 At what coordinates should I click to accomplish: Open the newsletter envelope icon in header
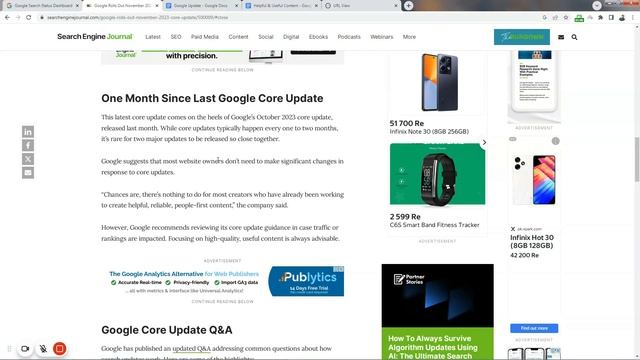[561, 37]
